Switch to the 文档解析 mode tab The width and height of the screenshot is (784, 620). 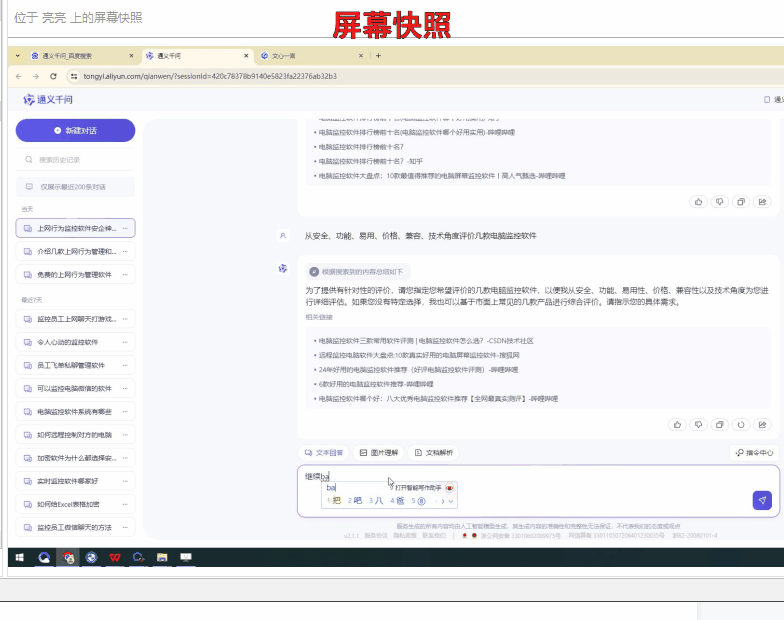434,452
